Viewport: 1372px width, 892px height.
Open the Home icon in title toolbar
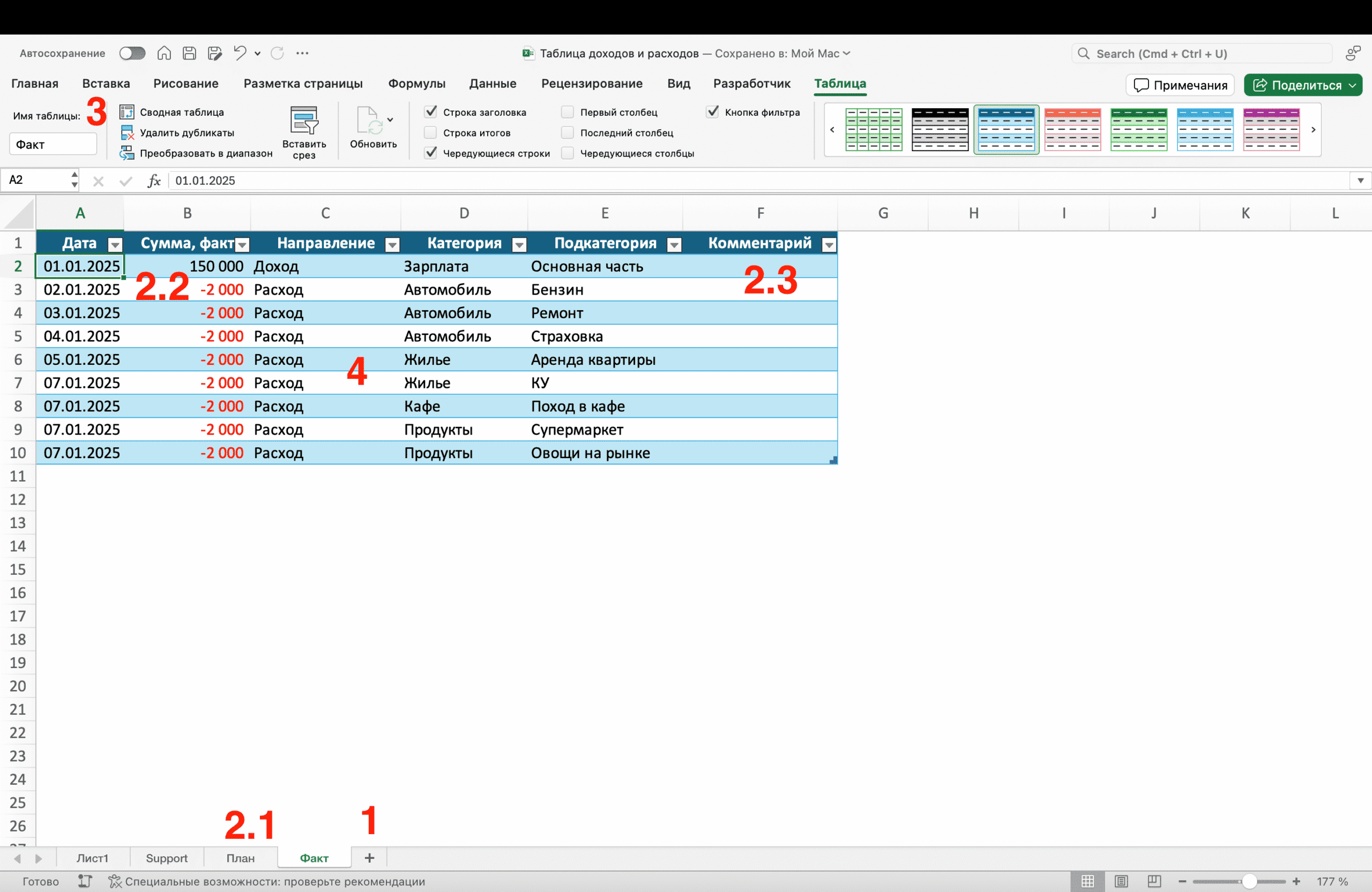[x=165, y=53]
